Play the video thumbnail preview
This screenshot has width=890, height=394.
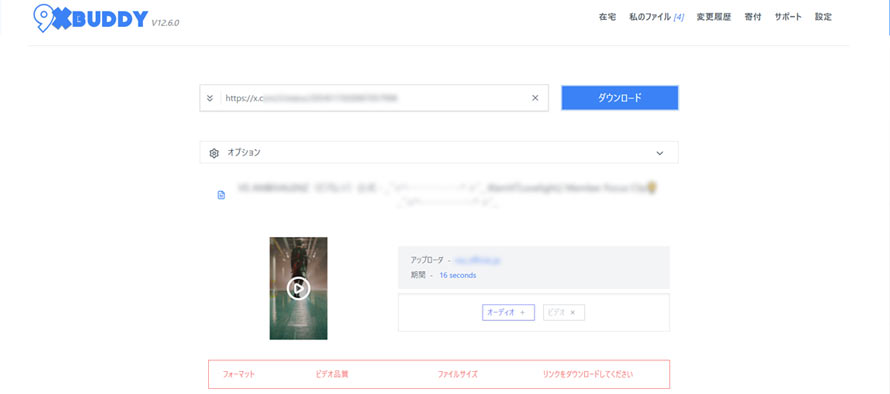pos(299,288)
